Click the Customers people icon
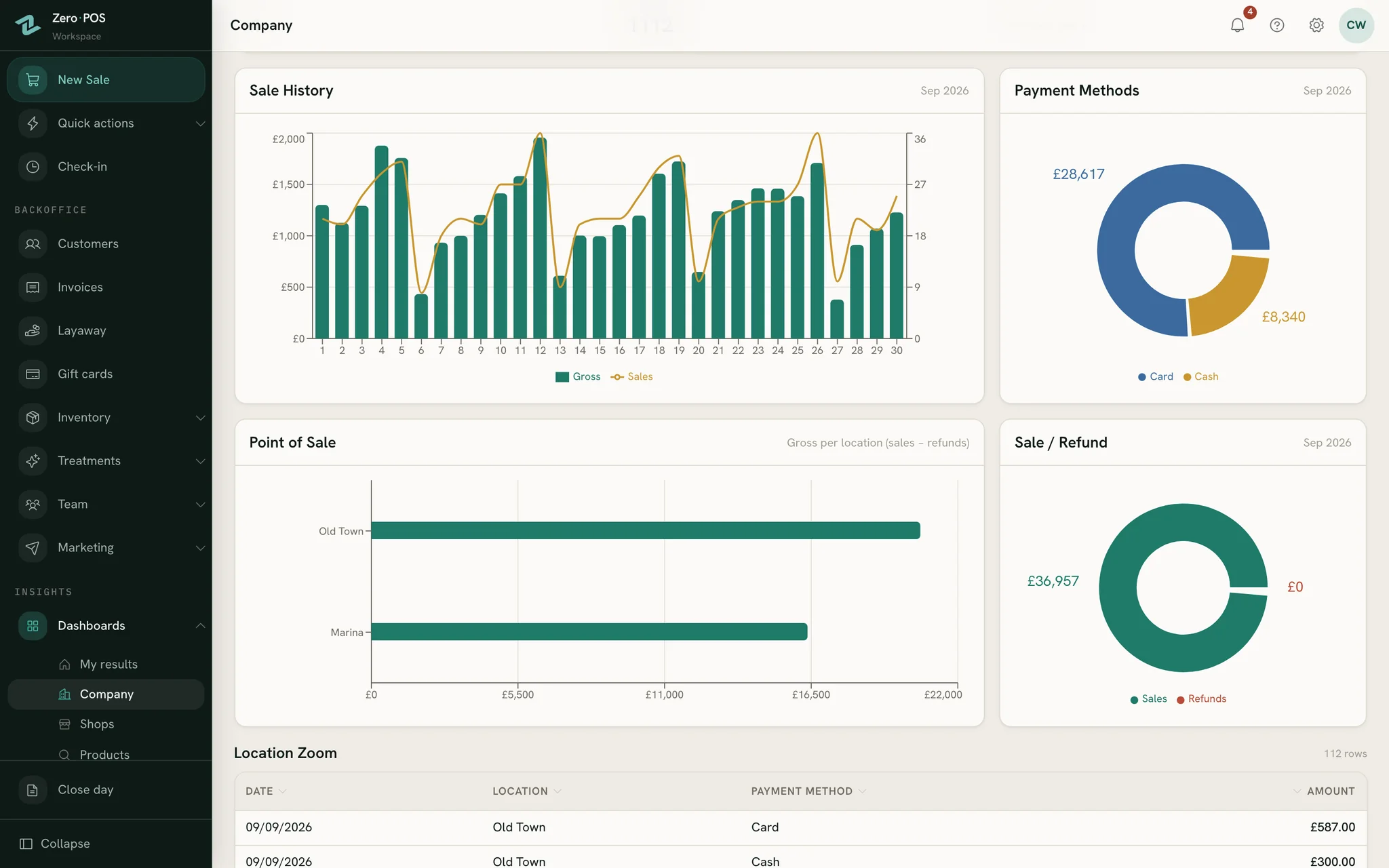The width and height of the screenshot is (1389, 868). pyautogui.click(x=33, y=244)
